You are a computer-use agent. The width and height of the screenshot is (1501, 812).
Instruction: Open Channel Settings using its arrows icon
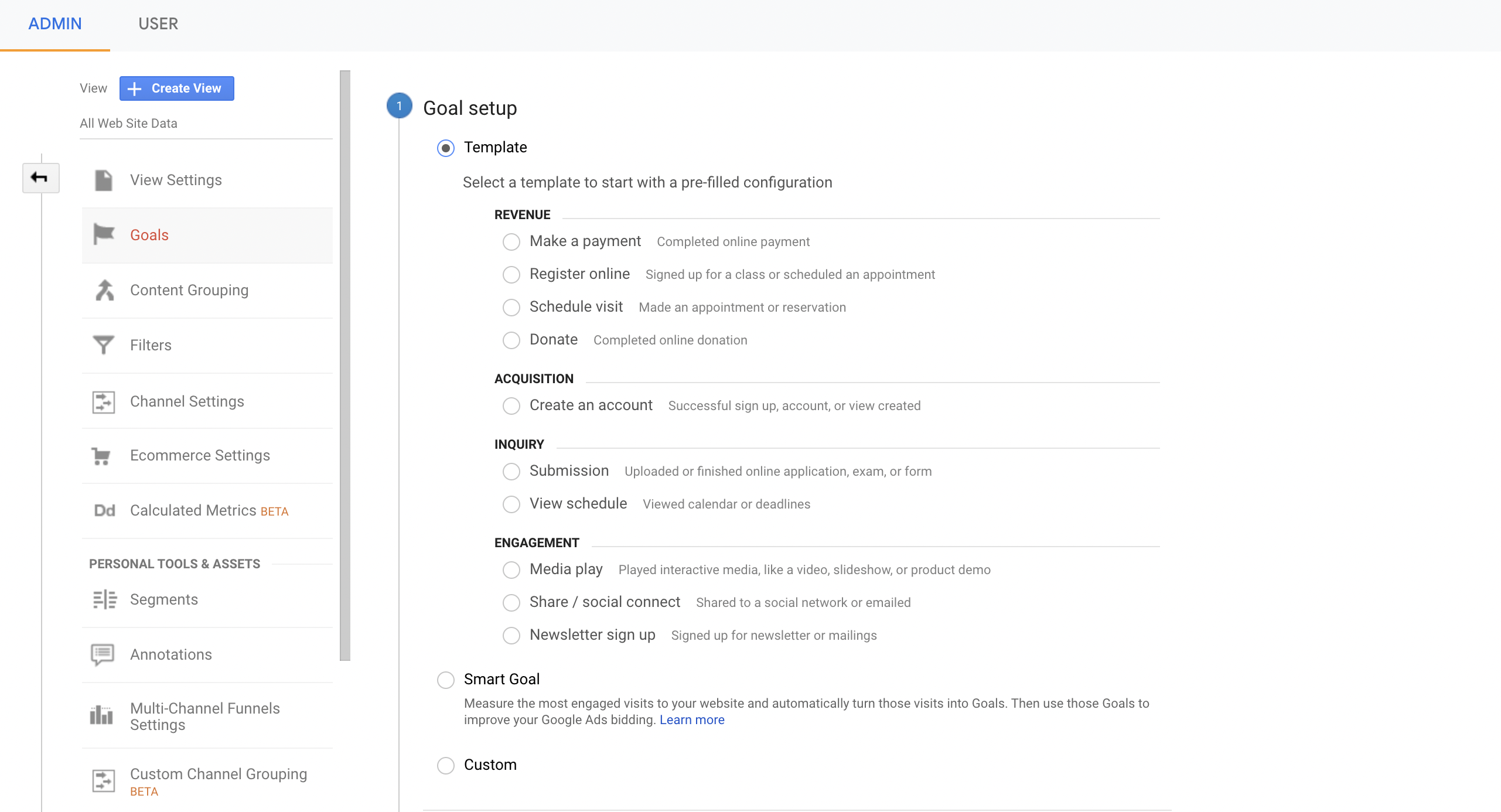(x=104, y=402)
